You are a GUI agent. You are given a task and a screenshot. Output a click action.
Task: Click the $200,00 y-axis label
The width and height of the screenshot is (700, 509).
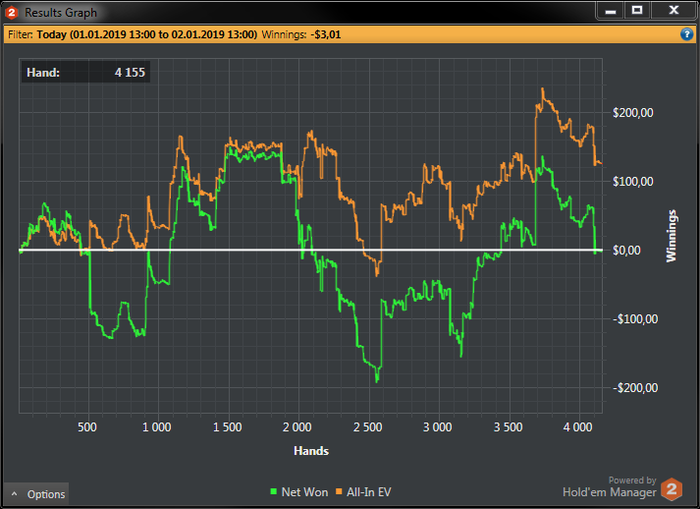633,113
